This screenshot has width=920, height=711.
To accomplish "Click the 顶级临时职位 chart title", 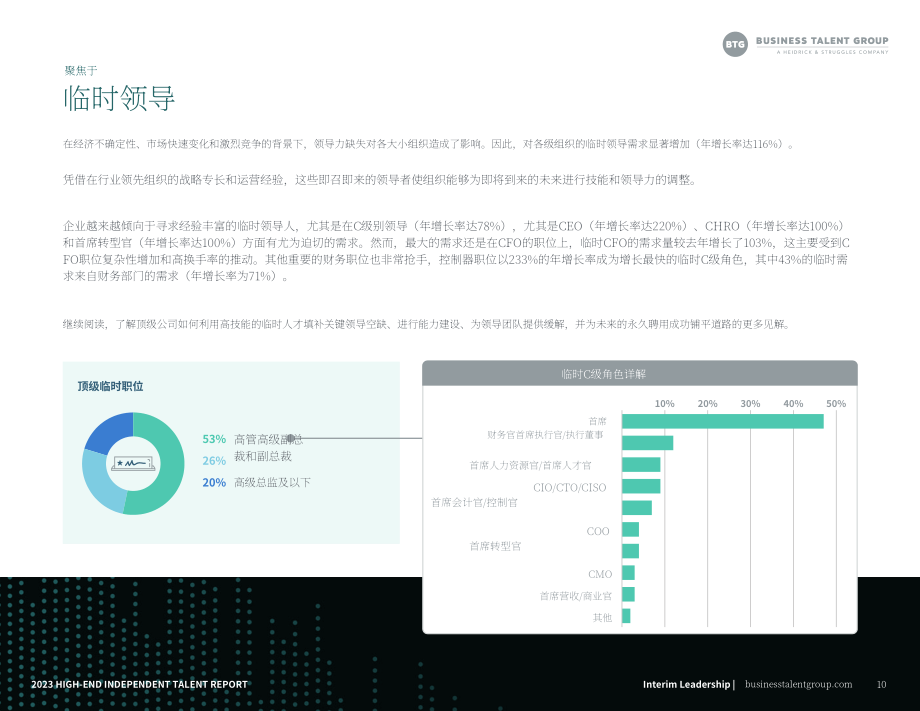I will [110, 386].
